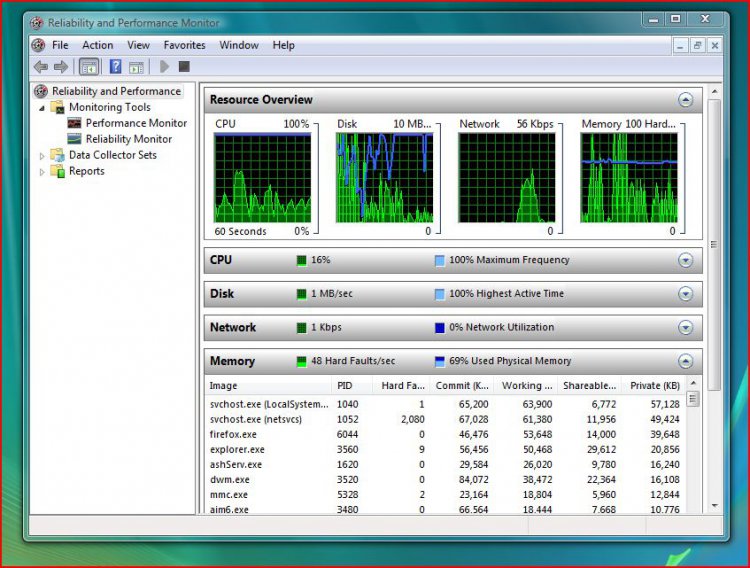750x568 pixels.
Task: Sort by the Shareable column header
Action: (x=589, y=386)
